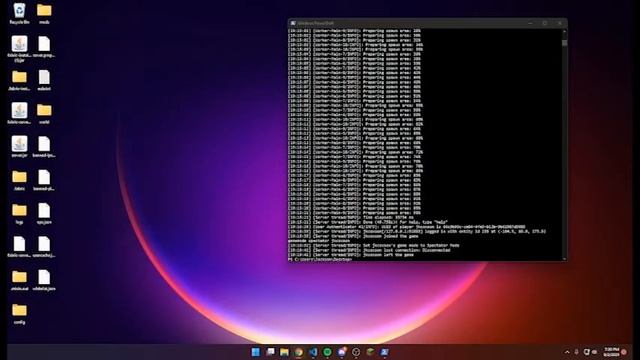Show hidden system tray icons chevron
This screenshot has height=360, width=640.
(x=567, y=352)
